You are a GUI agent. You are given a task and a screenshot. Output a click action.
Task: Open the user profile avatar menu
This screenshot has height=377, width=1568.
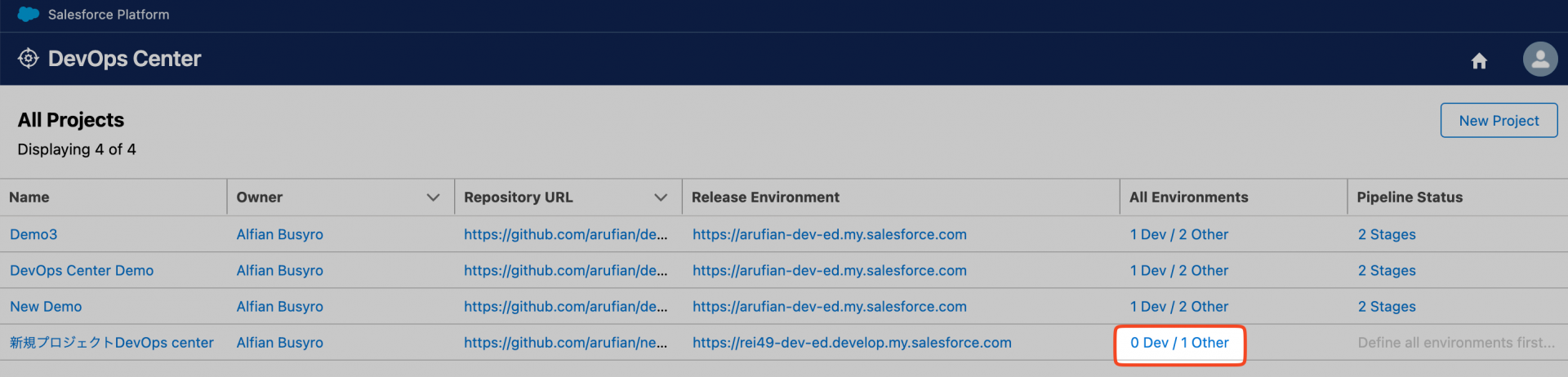click(x=1540, y=60)
